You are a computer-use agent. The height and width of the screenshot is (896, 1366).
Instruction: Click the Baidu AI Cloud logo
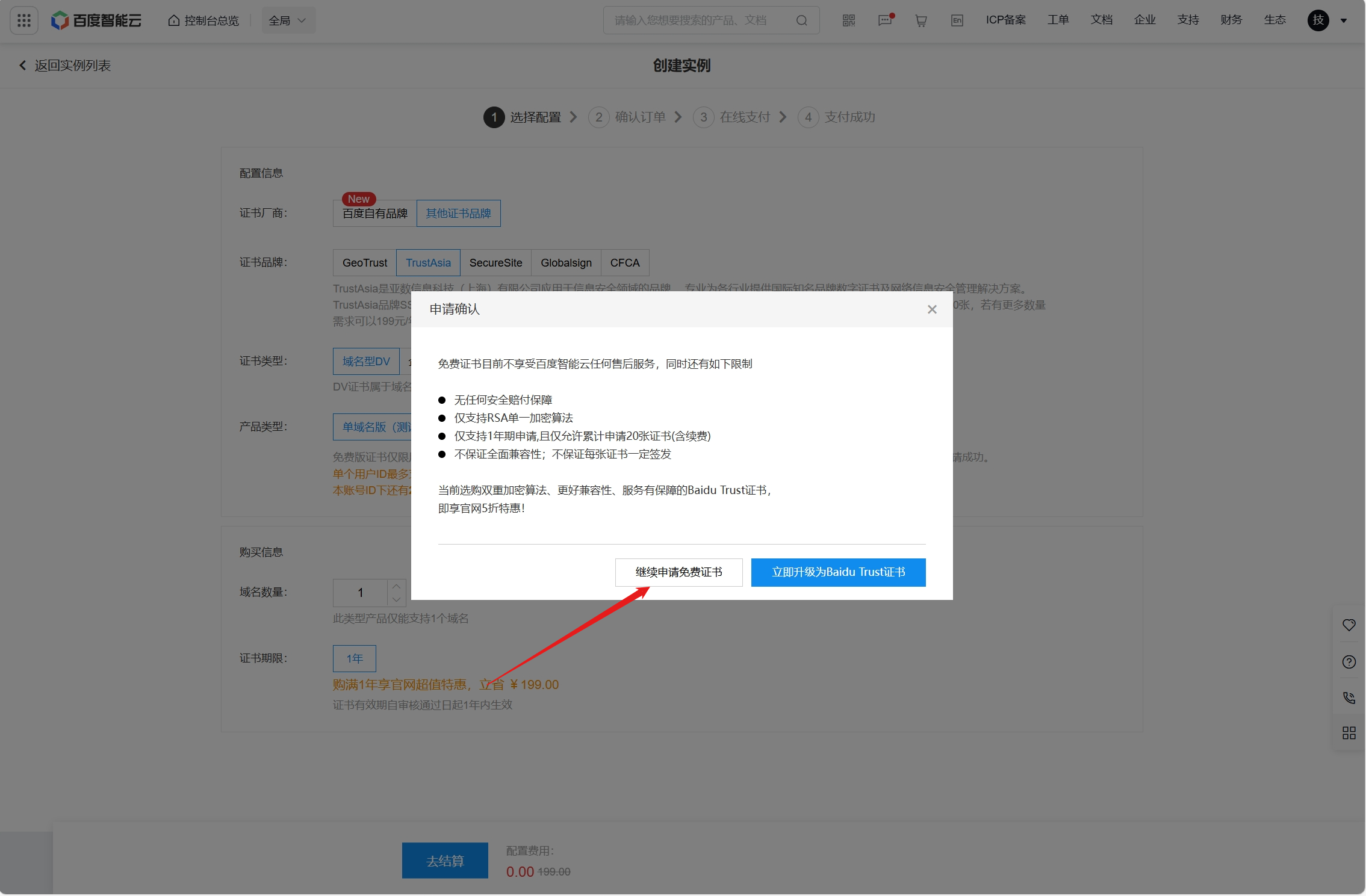tap(96, 20)
